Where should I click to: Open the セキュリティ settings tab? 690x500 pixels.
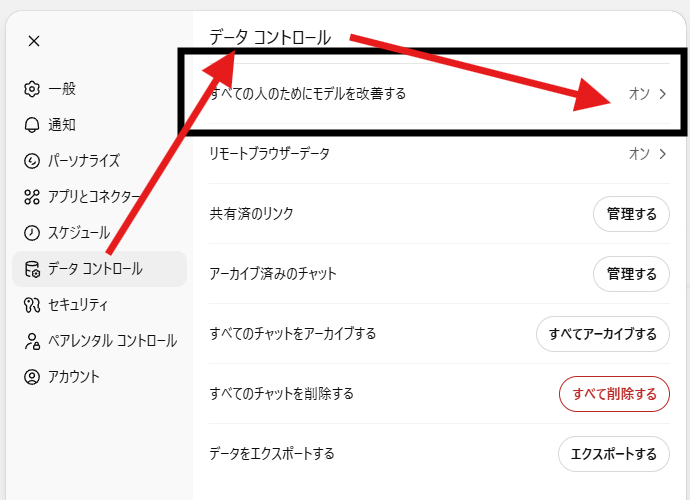tap(78, 305)
